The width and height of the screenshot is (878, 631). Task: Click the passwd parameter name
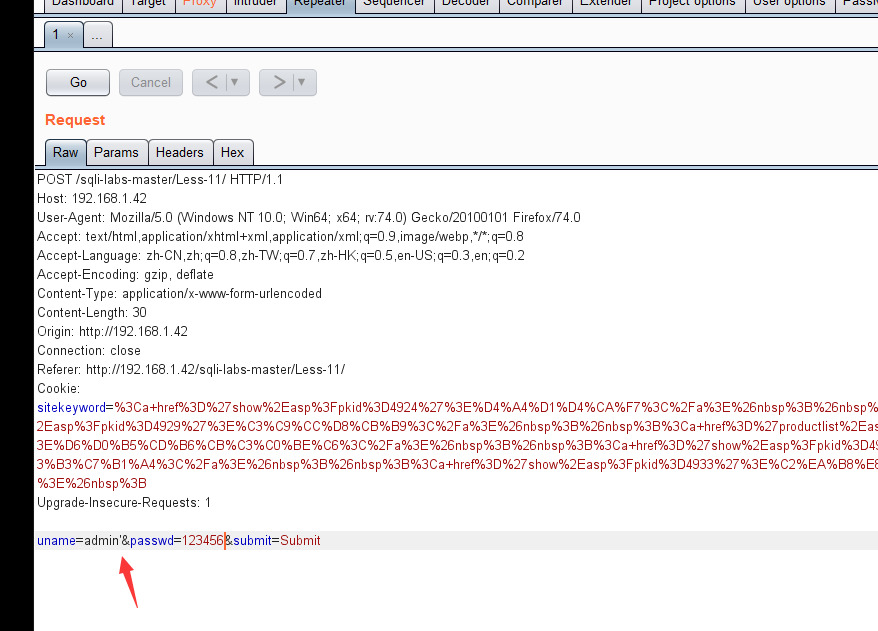pyautogui.click(x=152, y=541)
